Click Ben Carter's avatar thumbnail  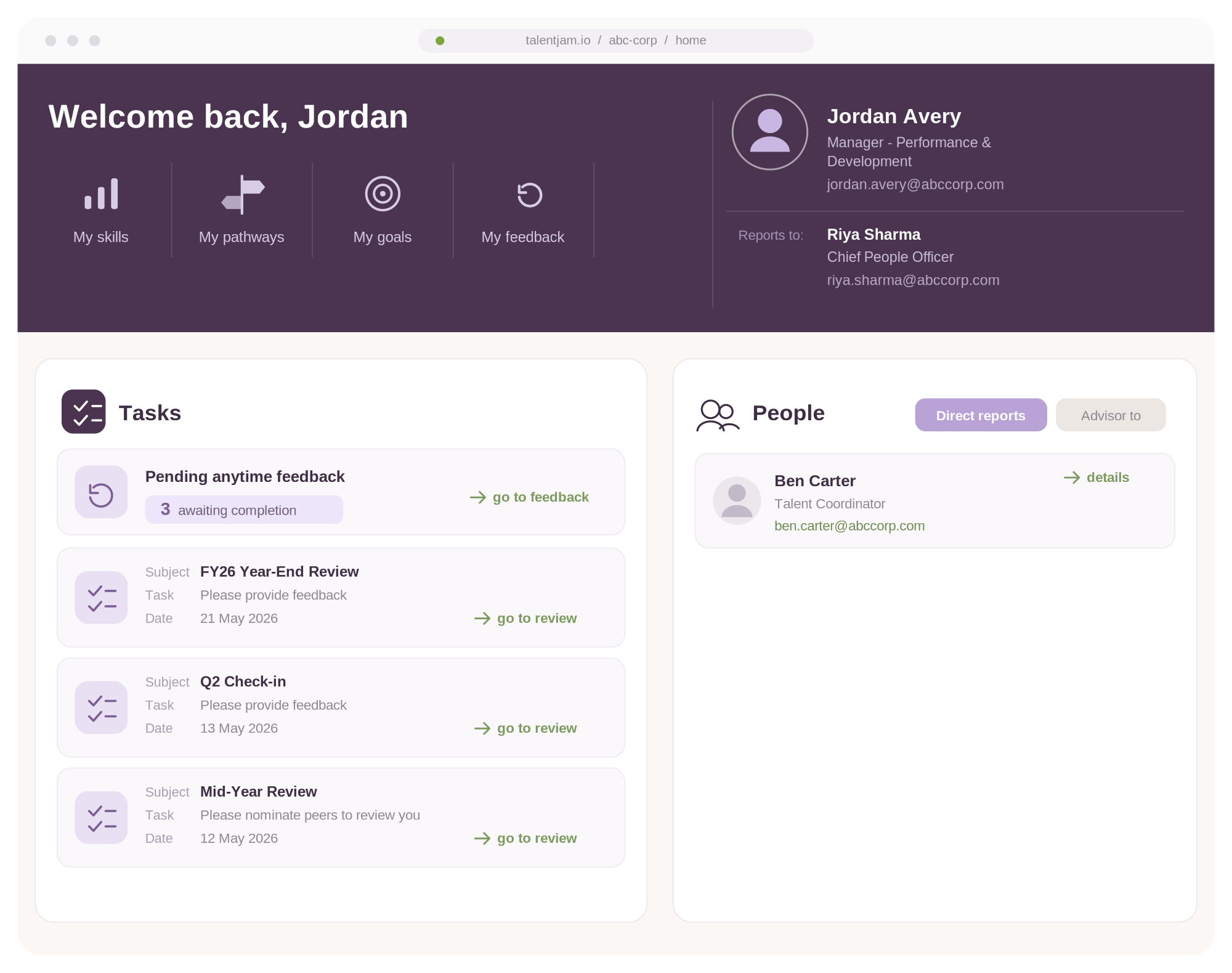[x=737, y=500]
